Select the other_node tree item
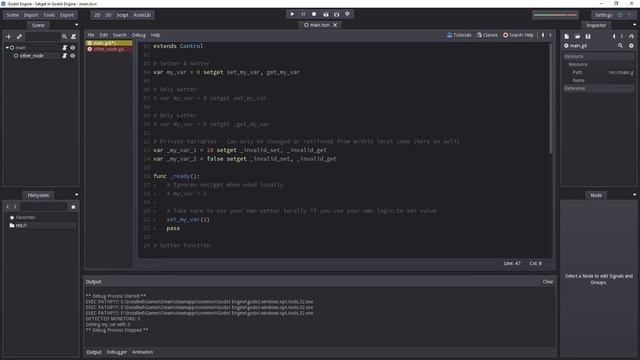The height and width of the screenshot is (360, 640). (x=31, y=56)
